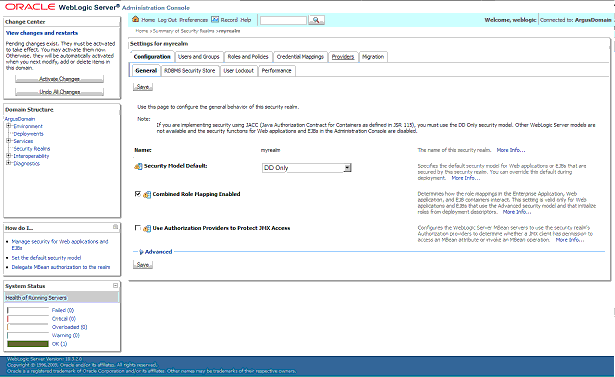Click the Home house icon in toolbar
This screenshot has height=377, width=615.
pos(135,19)
